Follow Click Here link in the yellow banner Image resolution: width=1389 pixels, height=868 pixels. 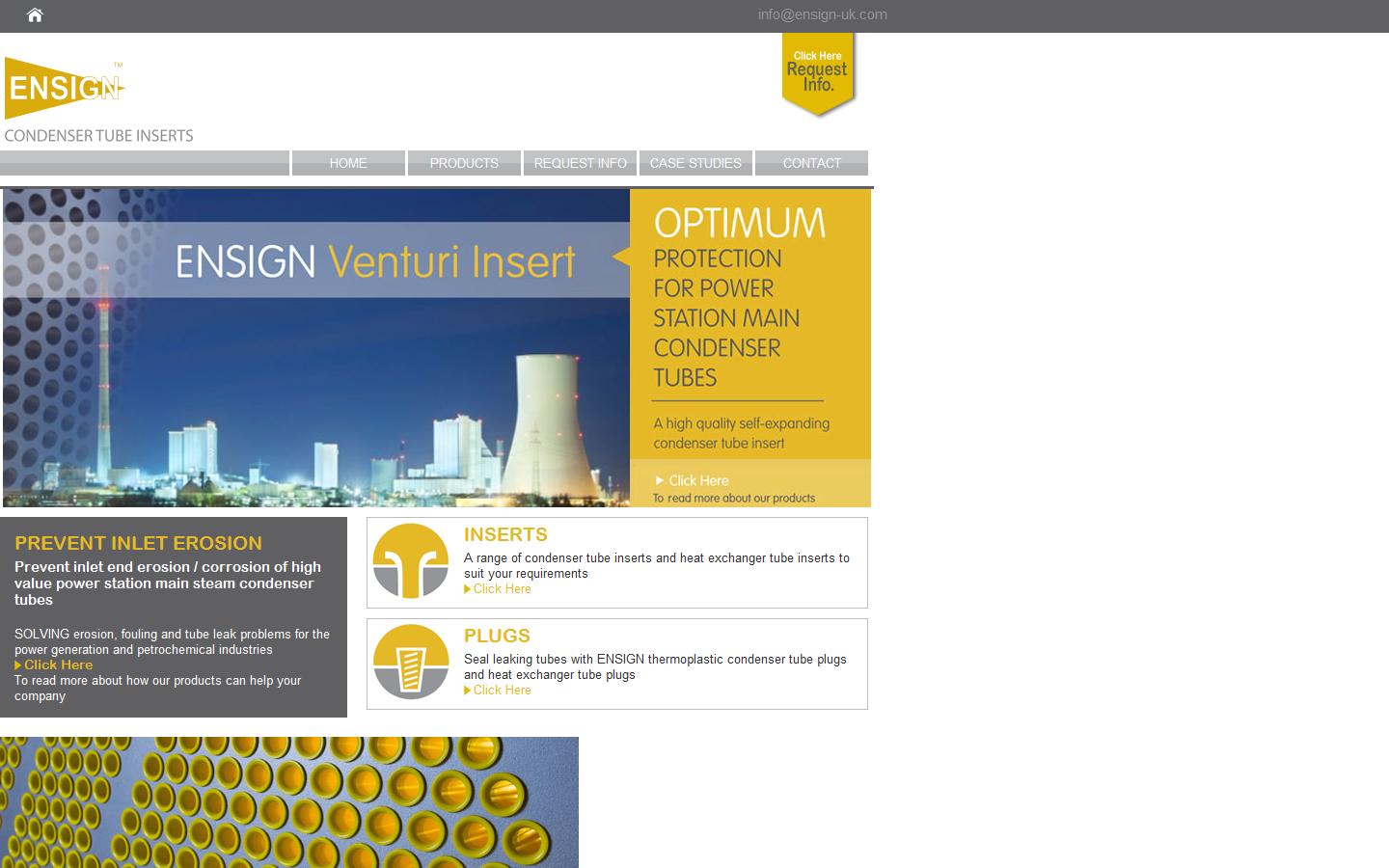pyautogui.click(x=698, y=480)
